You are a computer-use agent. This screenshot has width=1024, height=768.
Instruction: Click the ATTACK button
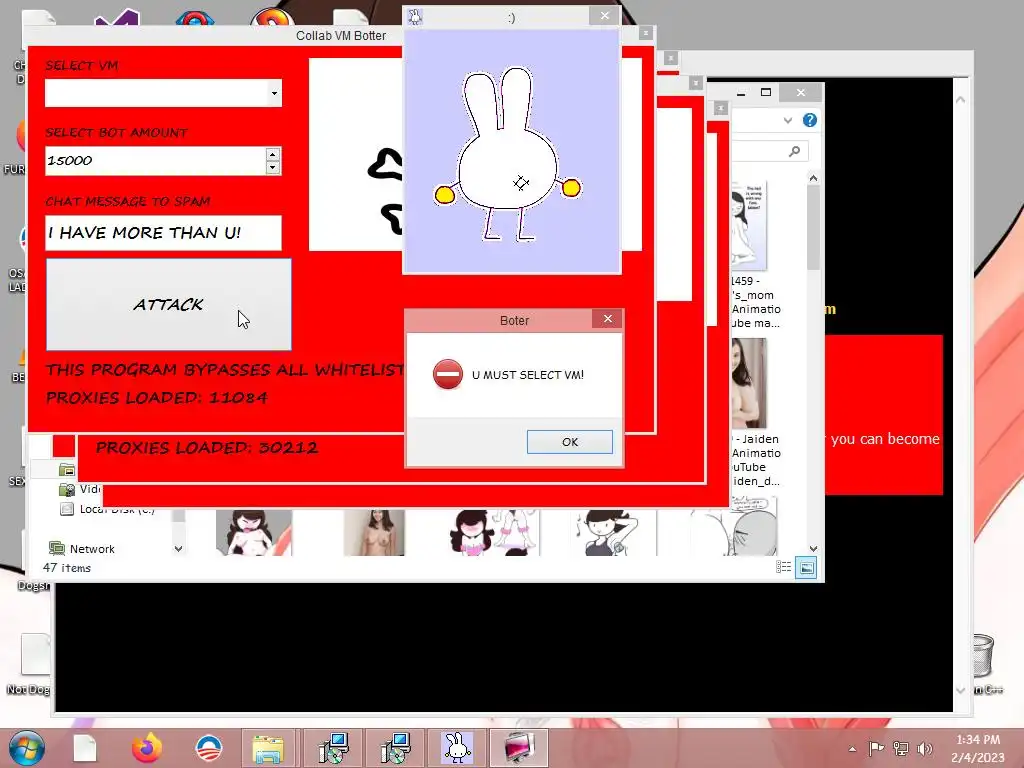tap(168, 304)
